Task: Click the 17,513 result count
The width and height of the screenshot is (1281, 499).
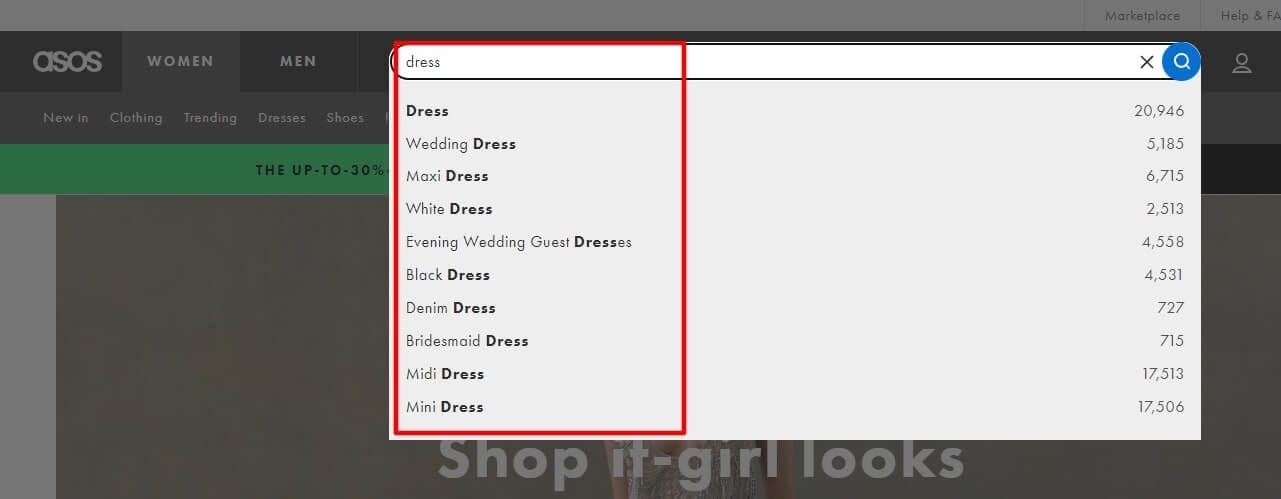Action: tap(1163, 374)
